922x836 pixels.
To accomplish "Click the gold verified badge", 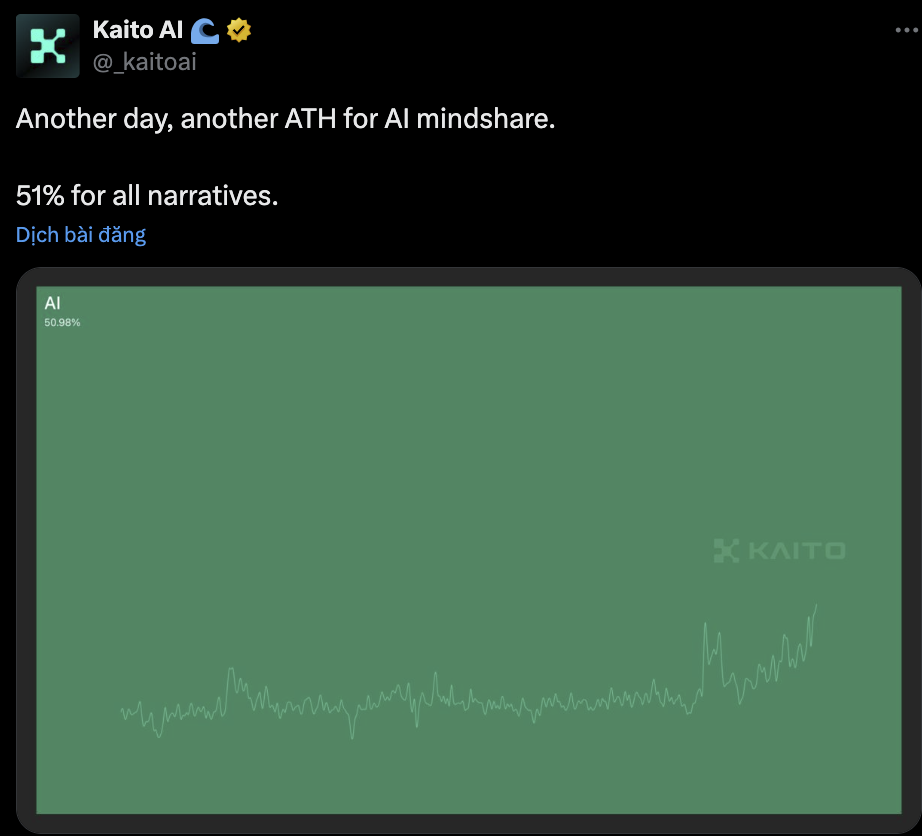I will pyautogui.click(x=238, y=31).
